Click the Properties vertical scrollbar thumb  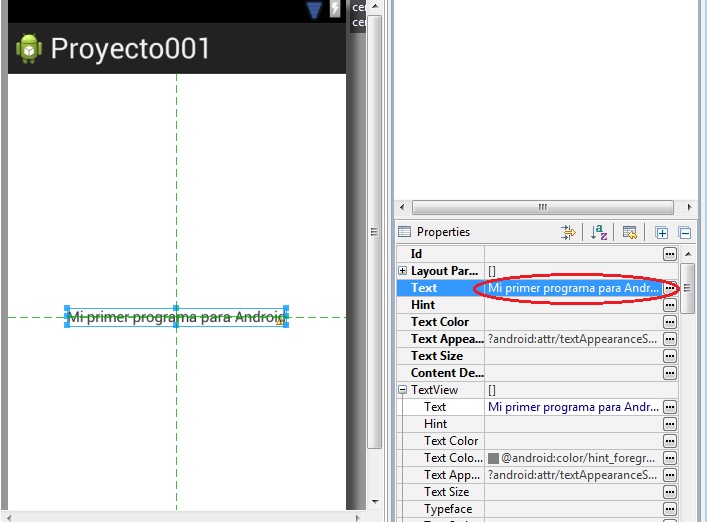point(687,288)
